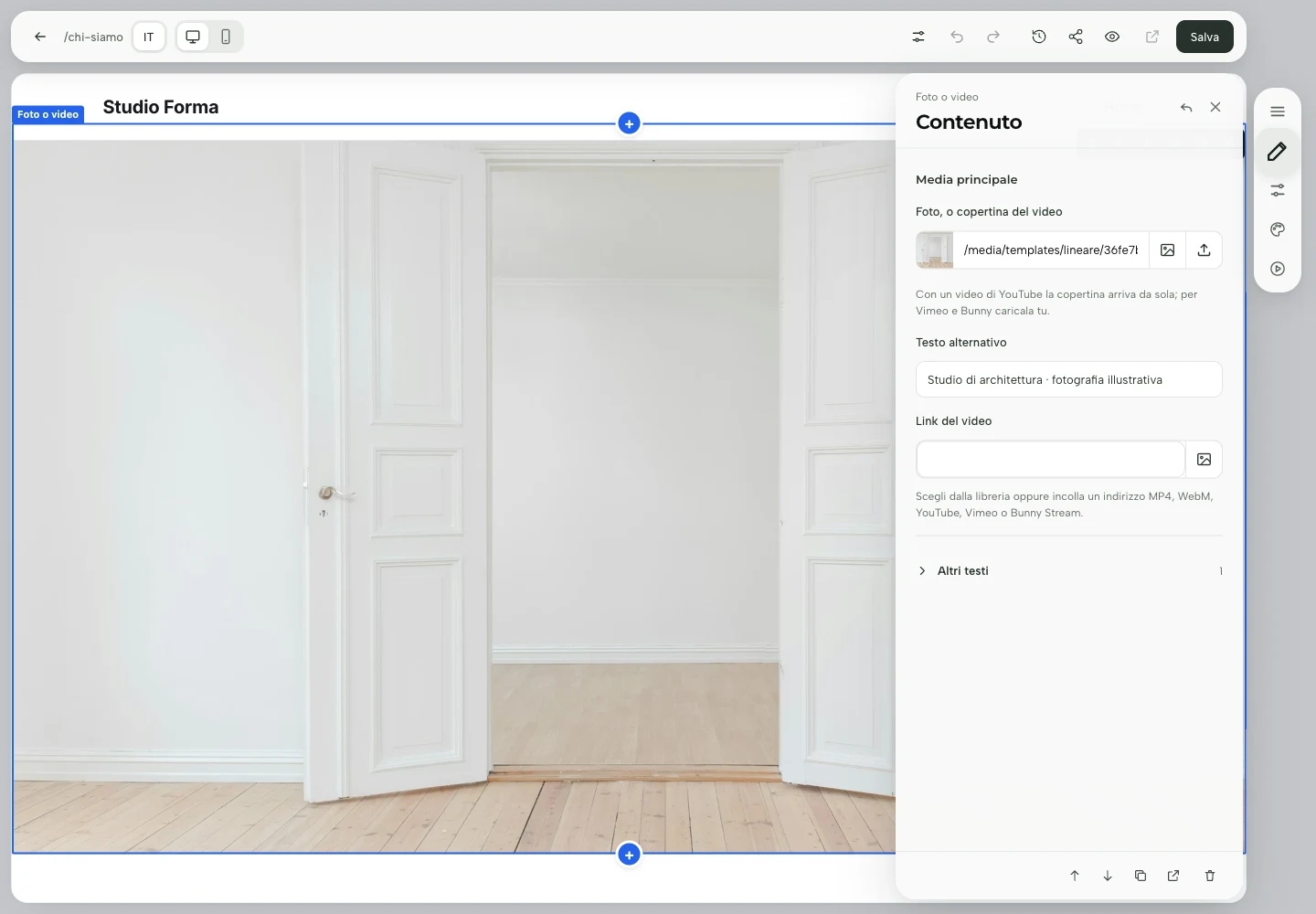Duplicate the block
This screenshot has width=1316, height=914.
(1141, 876)
